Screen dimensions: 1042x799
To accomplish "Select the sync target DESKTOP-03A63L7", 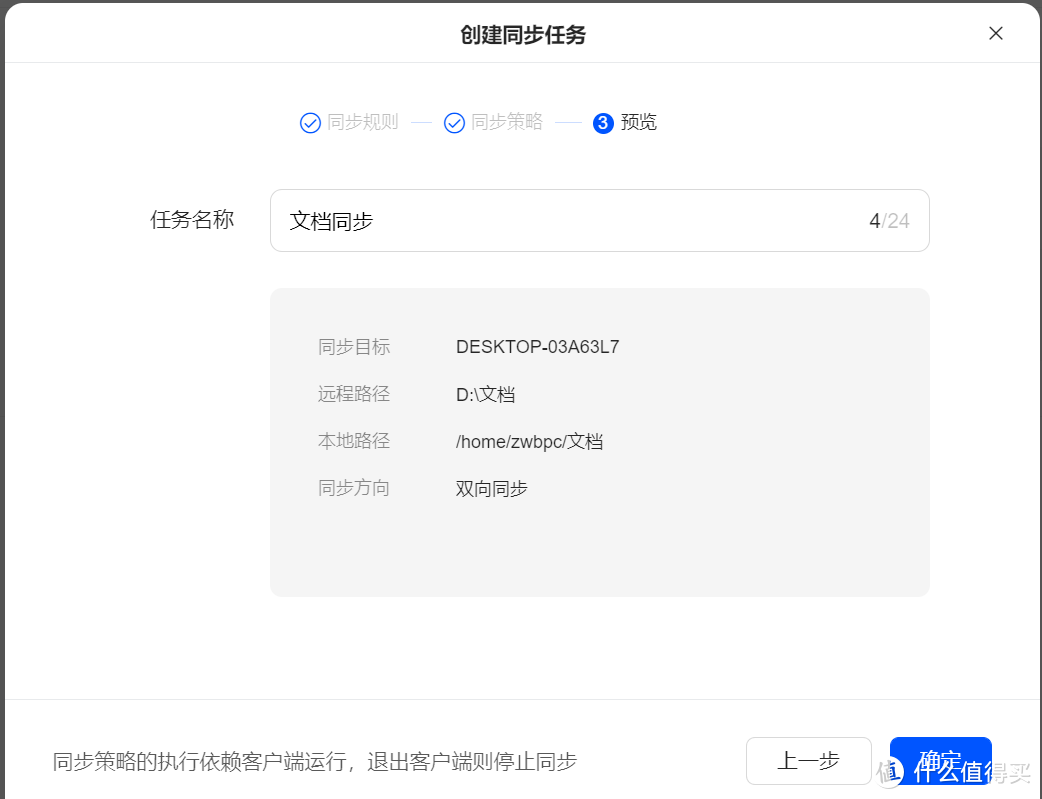I will tap(537, 346).
